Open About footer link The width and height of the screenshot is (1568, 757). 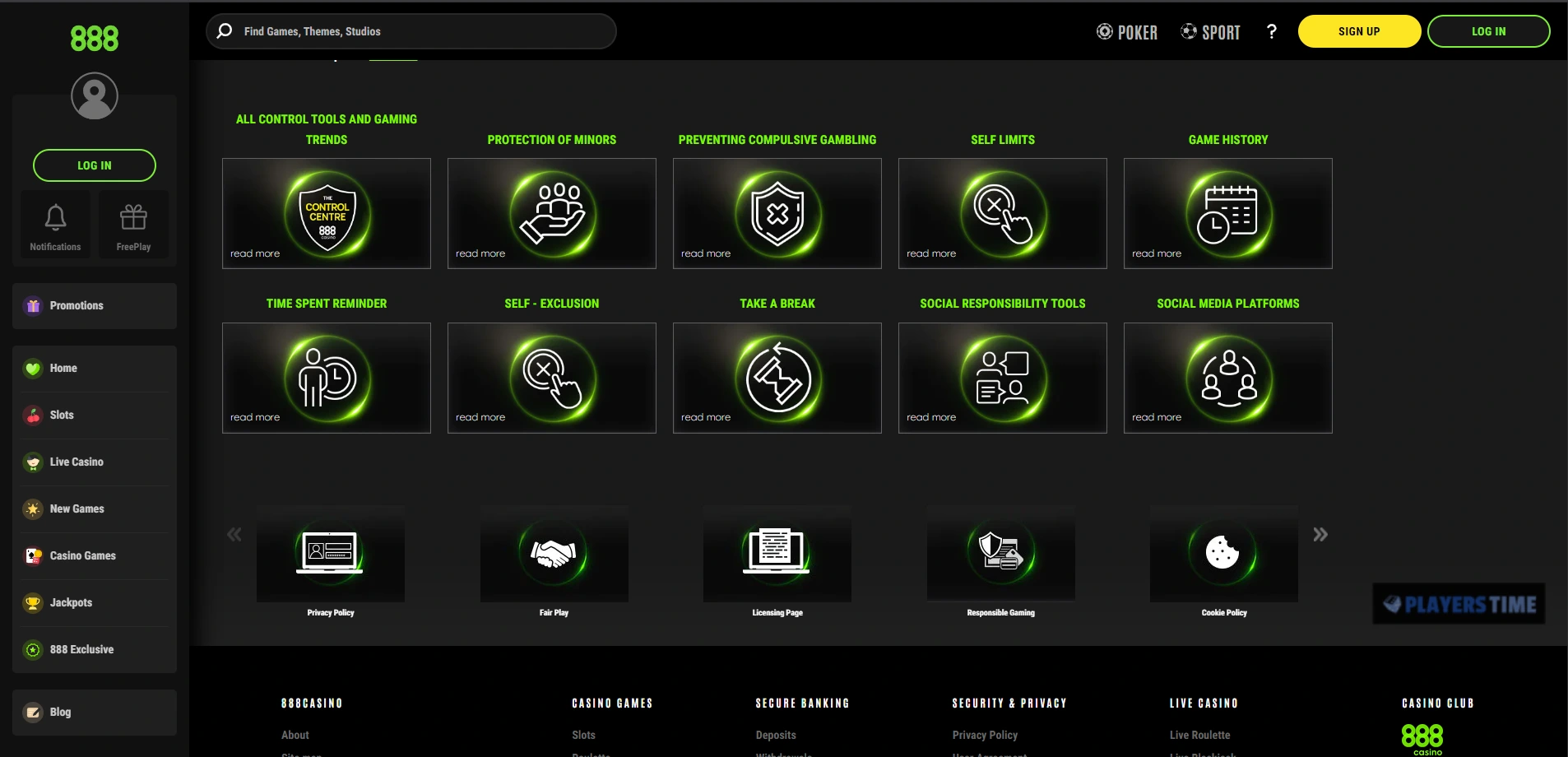point(295,735)
